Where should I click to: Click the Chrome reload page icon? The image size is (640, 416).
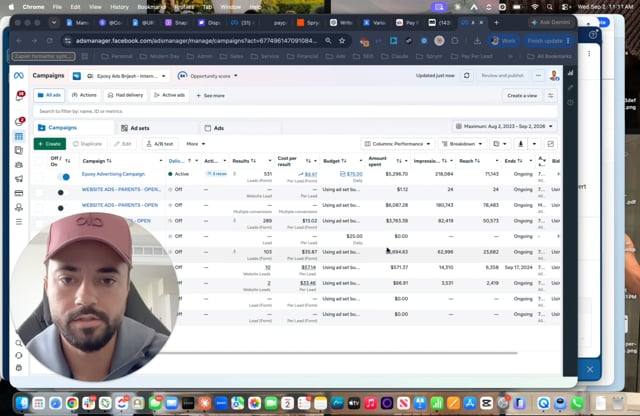(x=49, y=41)
